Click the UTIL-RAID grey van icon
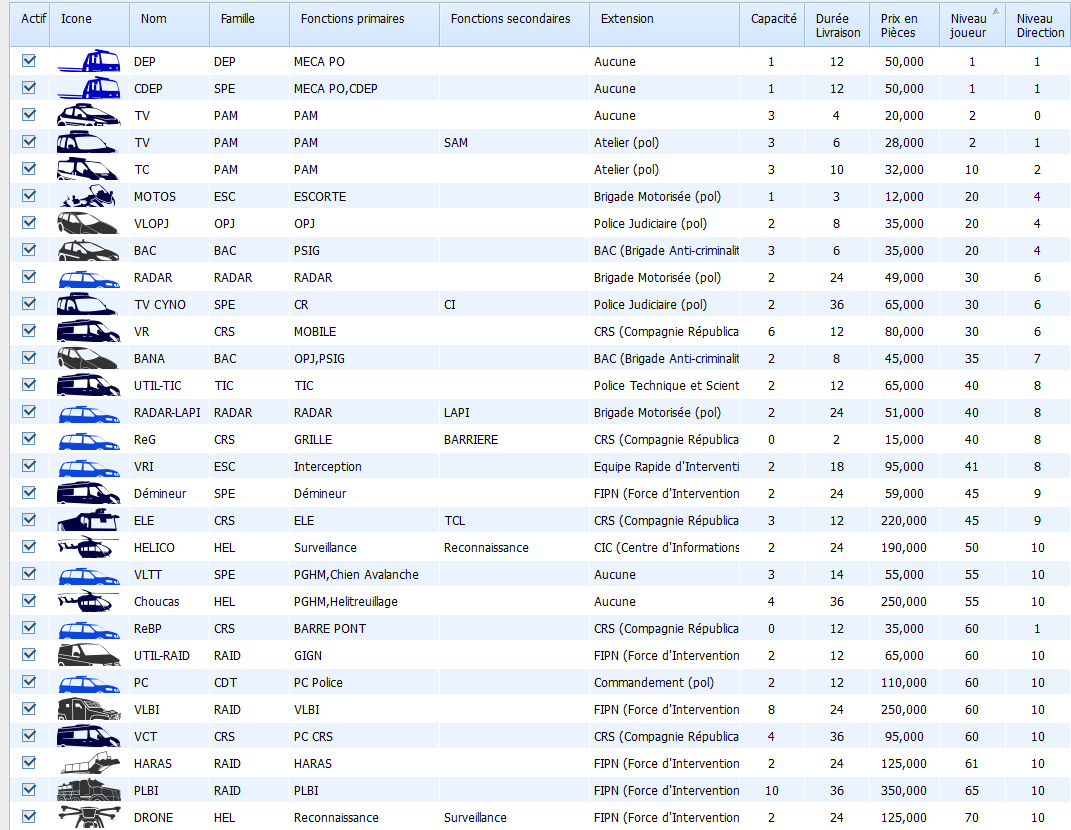Image resolution: width=1071 pixels, height=830 pixels. click(x=88, y=655)
